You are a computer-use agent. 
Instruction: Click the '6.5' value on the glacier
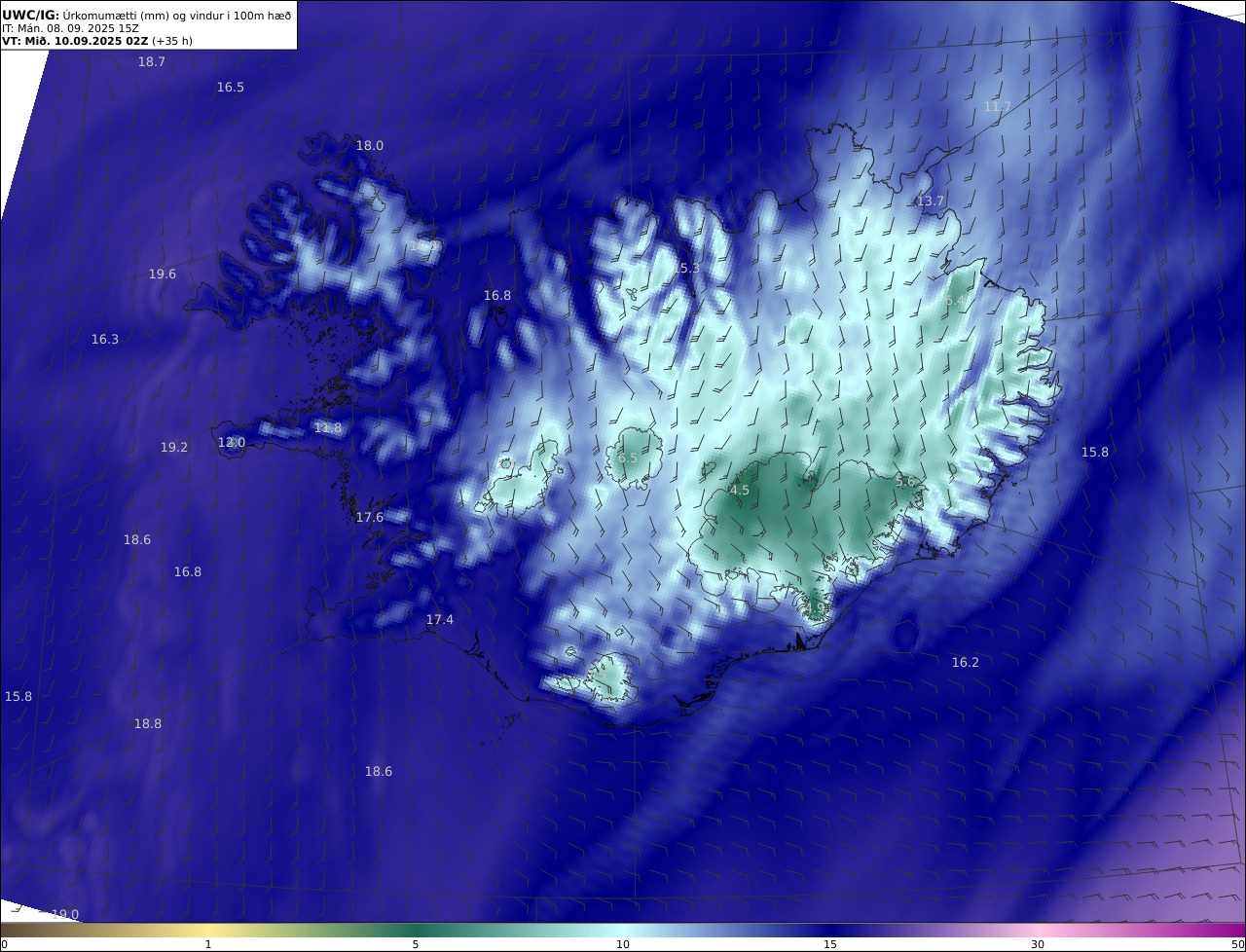point(628,458)
